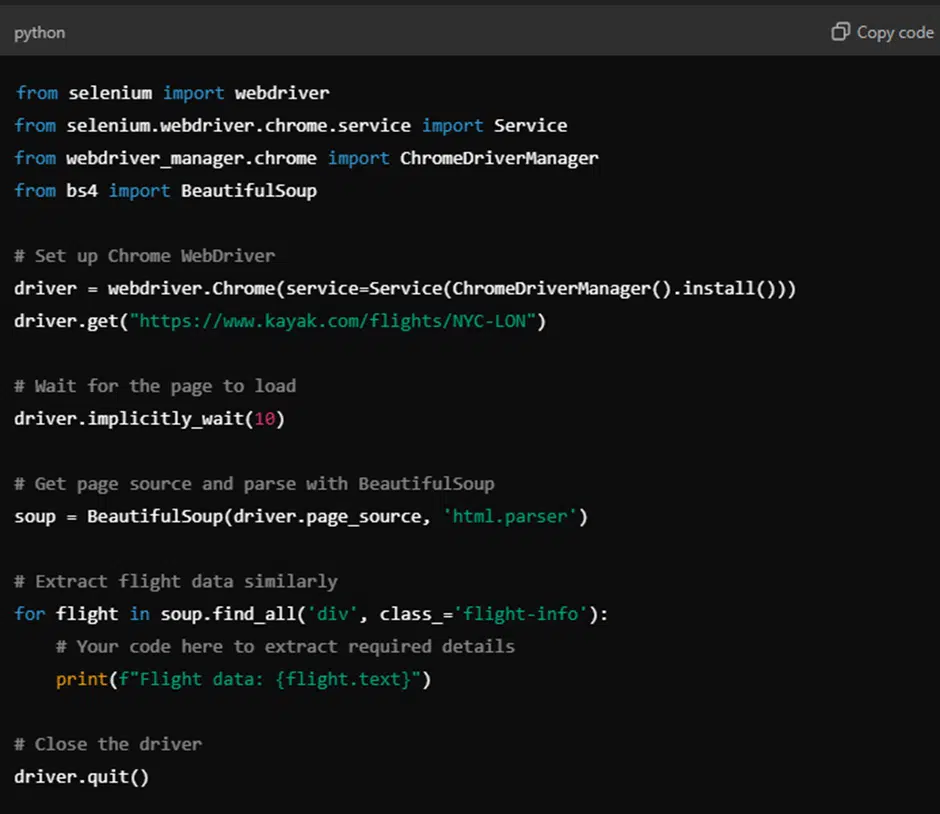
Task: Click the print keyword in the loop
Action: (82, 679)
